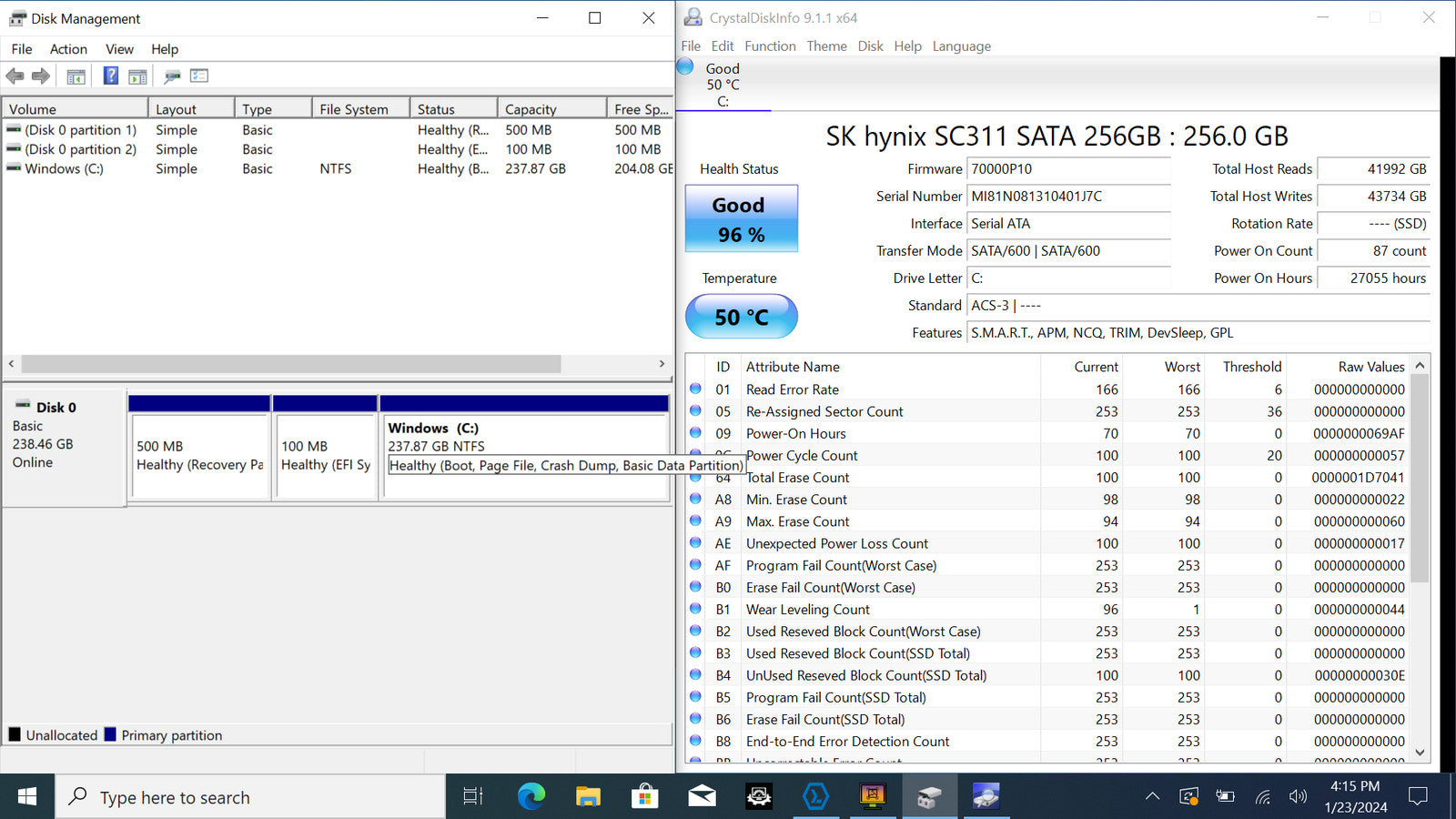Click the Status column header in volume list
Image resolution: width=1456 pixels, height=819 pixels.
(453, 109)
